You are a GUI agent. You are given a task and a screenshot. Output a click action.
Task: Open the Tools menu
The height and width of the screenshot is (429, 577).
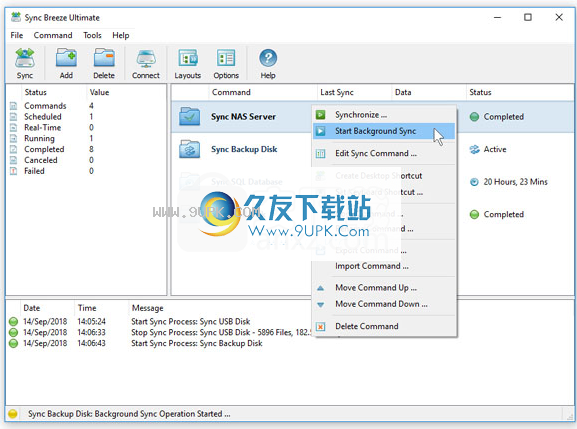(x=92, y=35)
